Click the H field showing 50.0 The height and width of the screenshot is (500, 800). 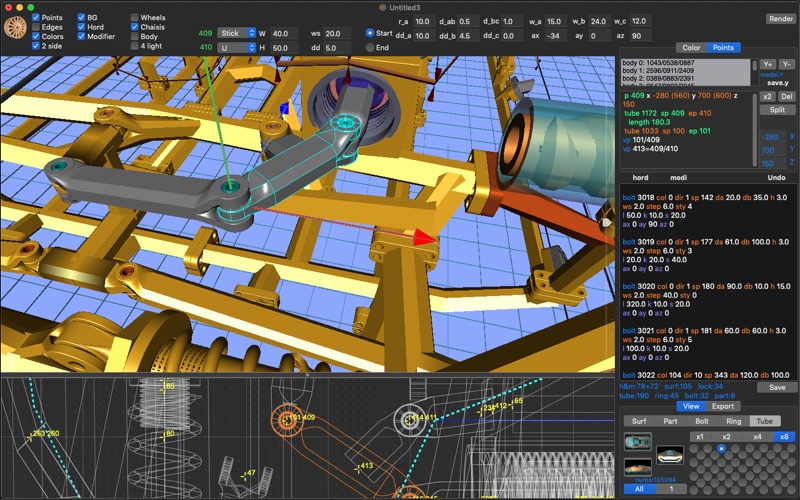[284, 48]
